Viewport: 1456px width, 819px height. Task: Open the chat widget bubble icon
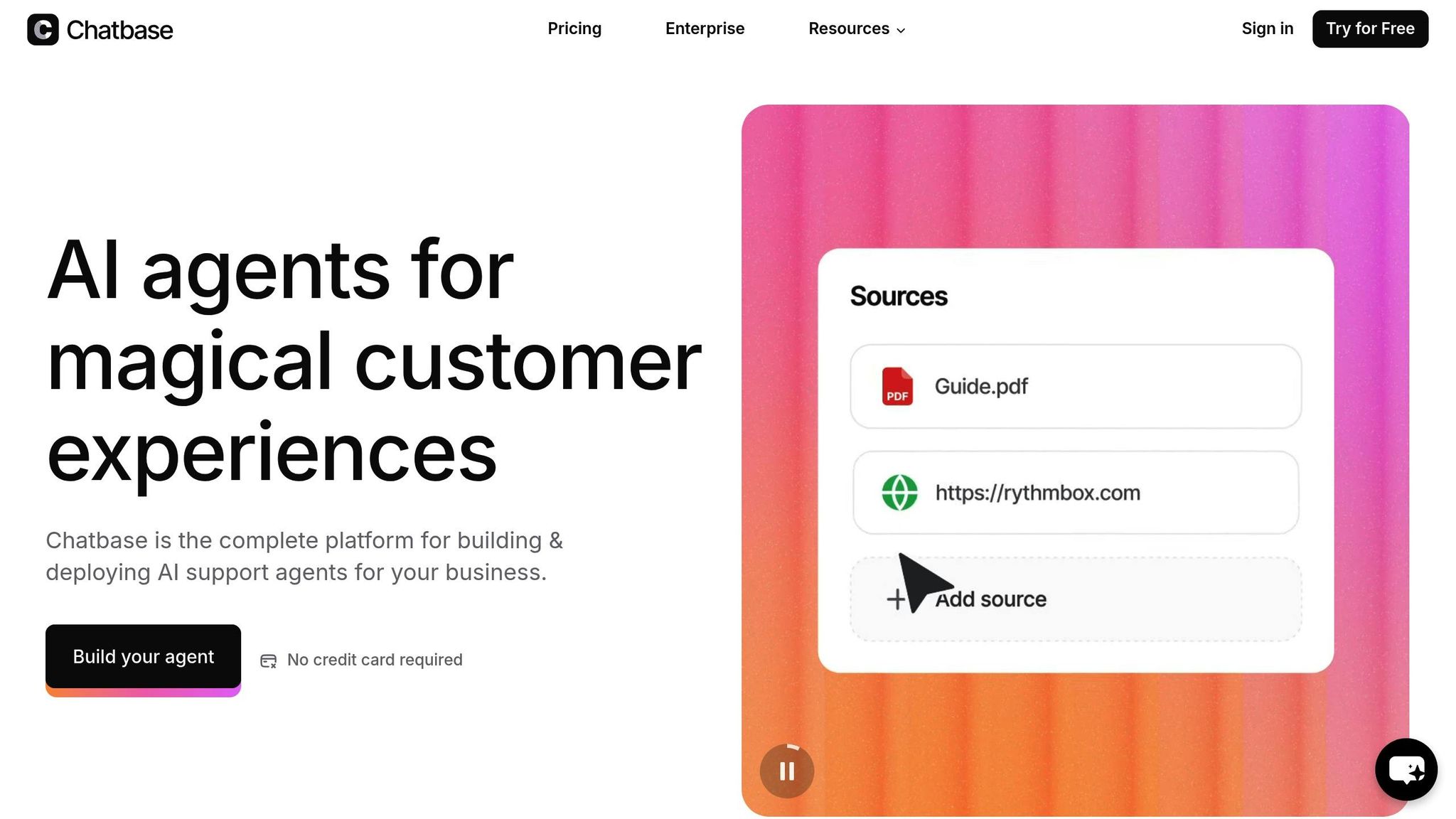1406,769
